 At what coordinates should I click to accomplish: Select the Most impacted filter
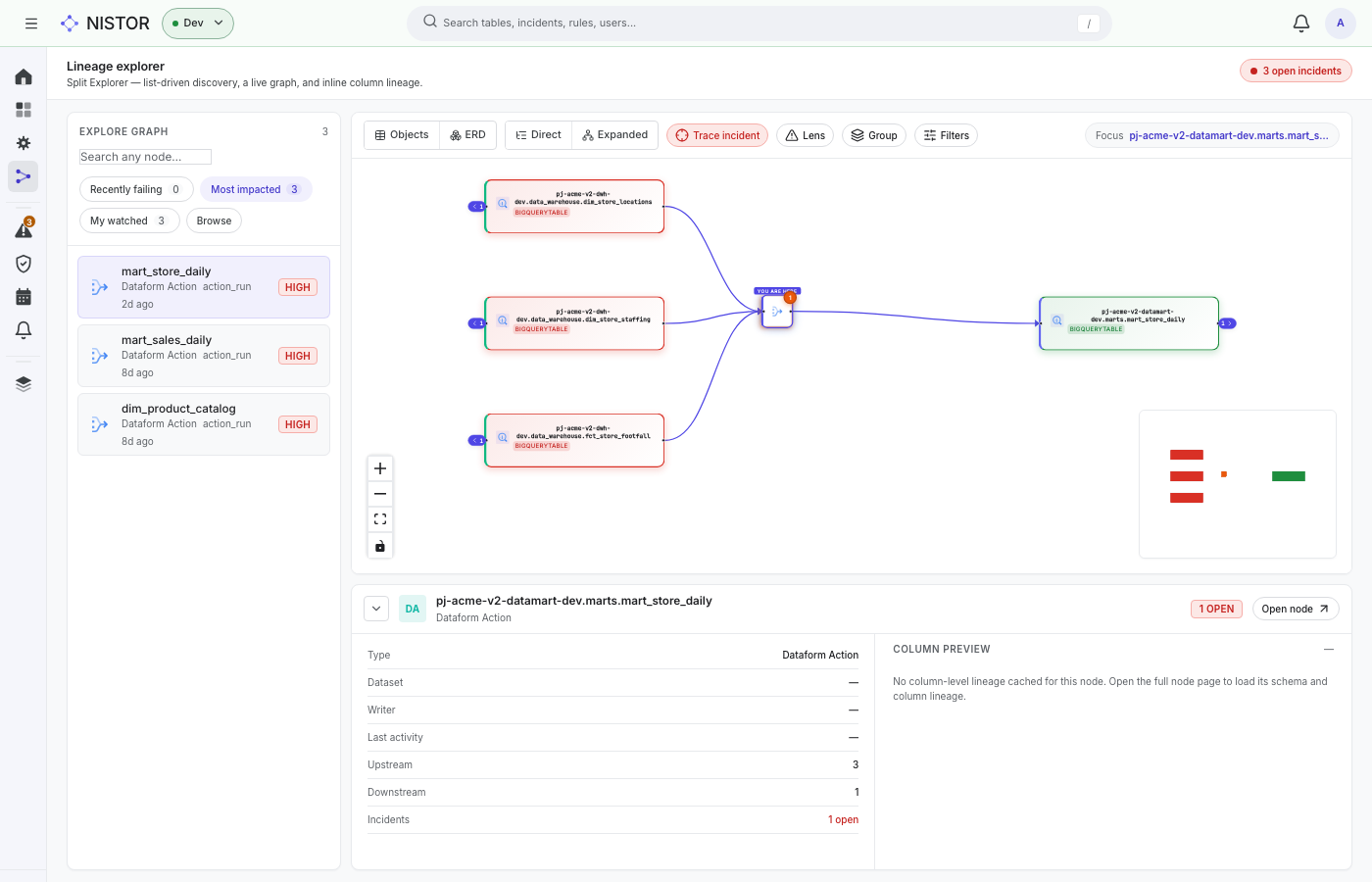(x=255, y=189)
